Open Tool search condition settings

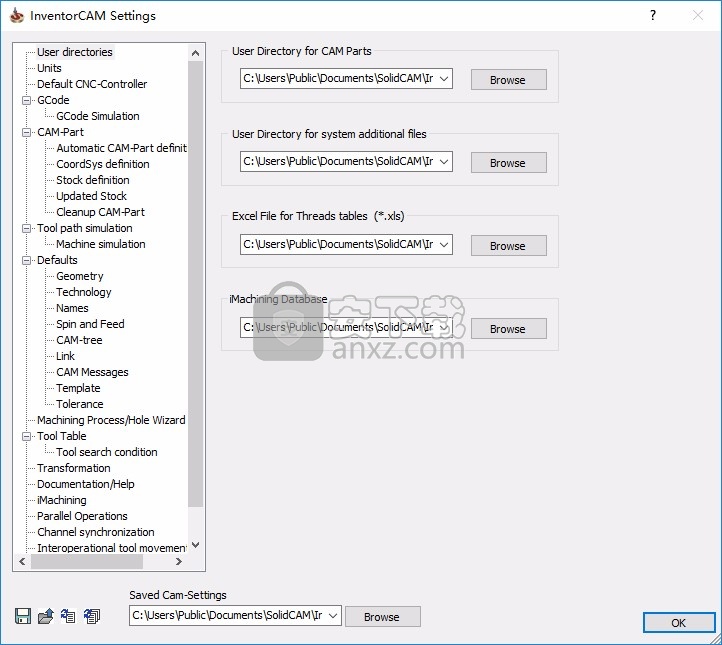click(106, 452)
